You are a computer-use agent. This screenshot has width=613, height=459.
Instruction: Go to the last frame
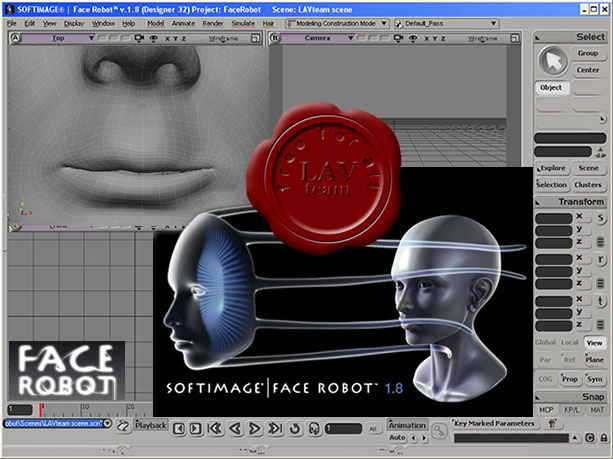pos(274,429)
